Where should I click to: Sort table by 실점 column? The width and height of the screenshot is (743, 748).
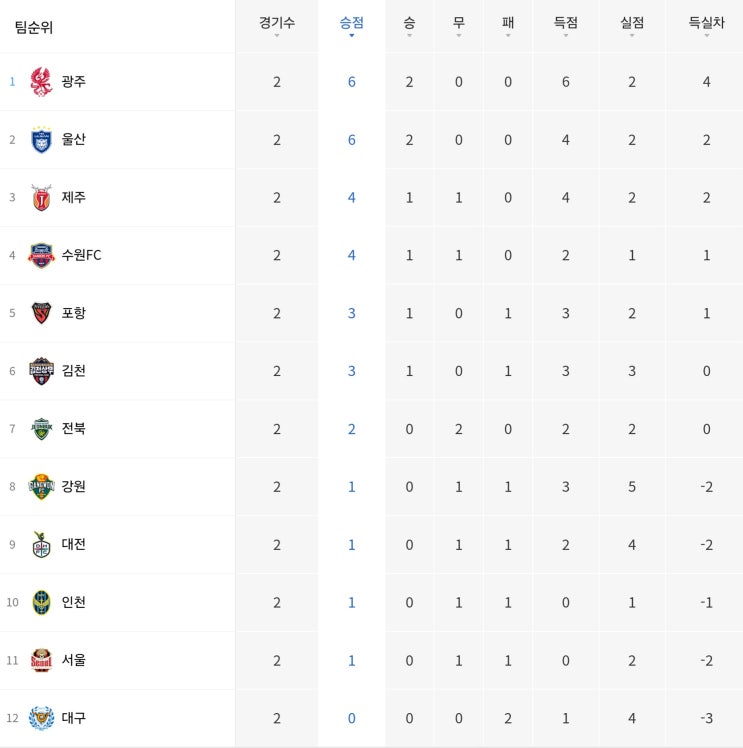632,26
